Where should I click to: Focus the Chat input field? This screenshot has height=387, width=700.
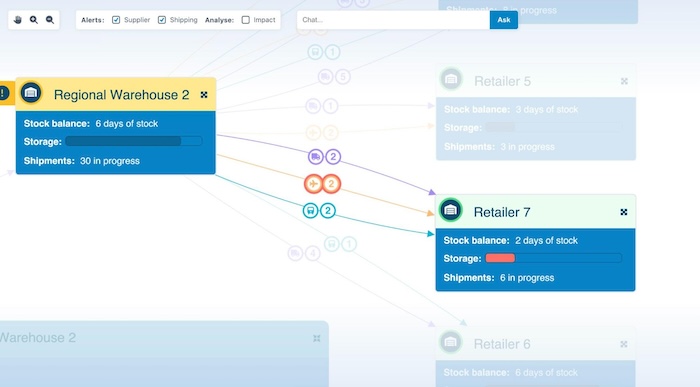click(393, 20)
